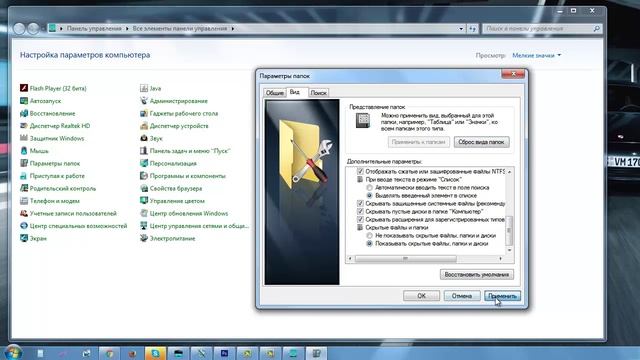Open Chrome from the taskbar
The width and height of the screenshot is (640, 360).
[x=109, y=353]
